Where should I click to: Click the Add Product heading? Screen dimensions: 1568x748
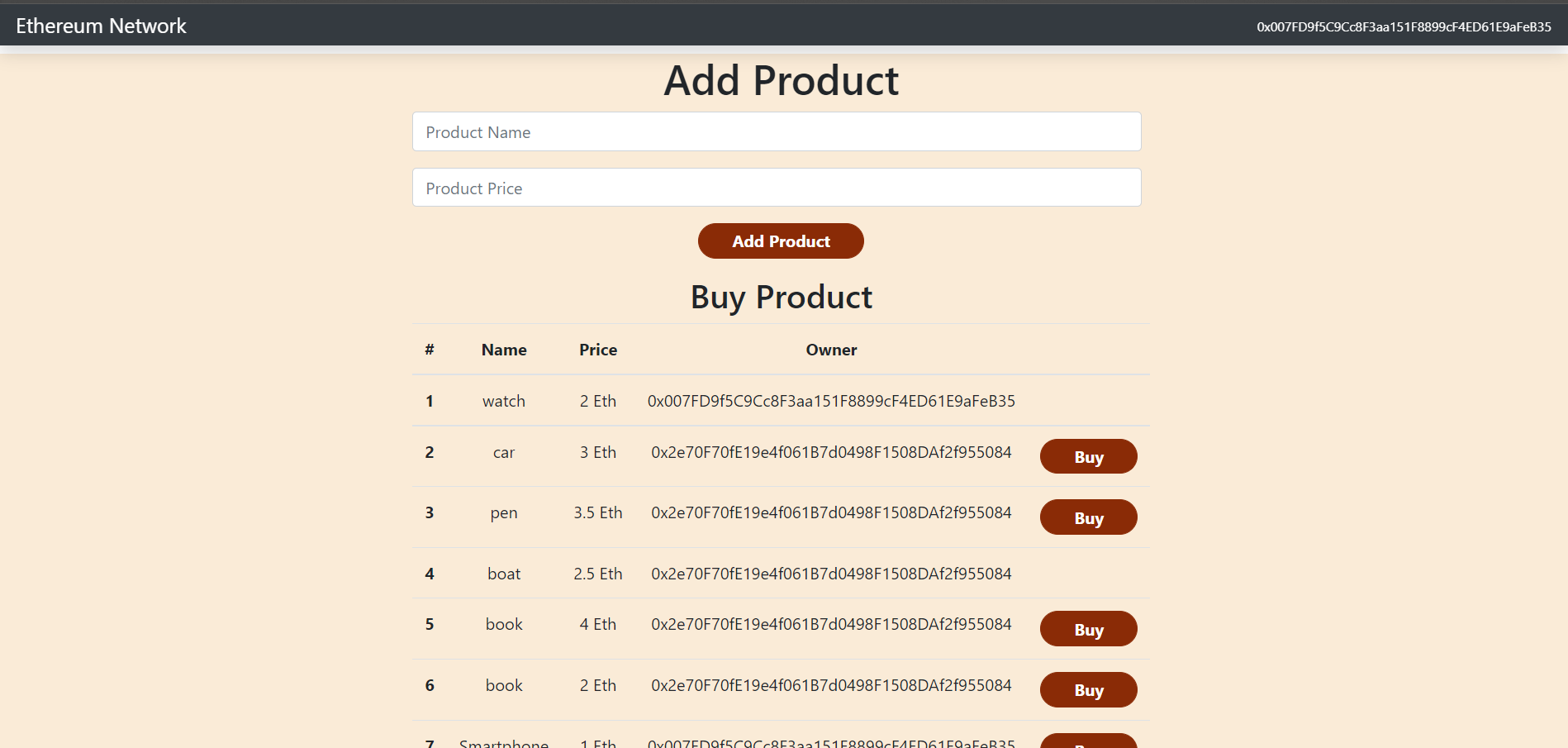click(781, 79)
